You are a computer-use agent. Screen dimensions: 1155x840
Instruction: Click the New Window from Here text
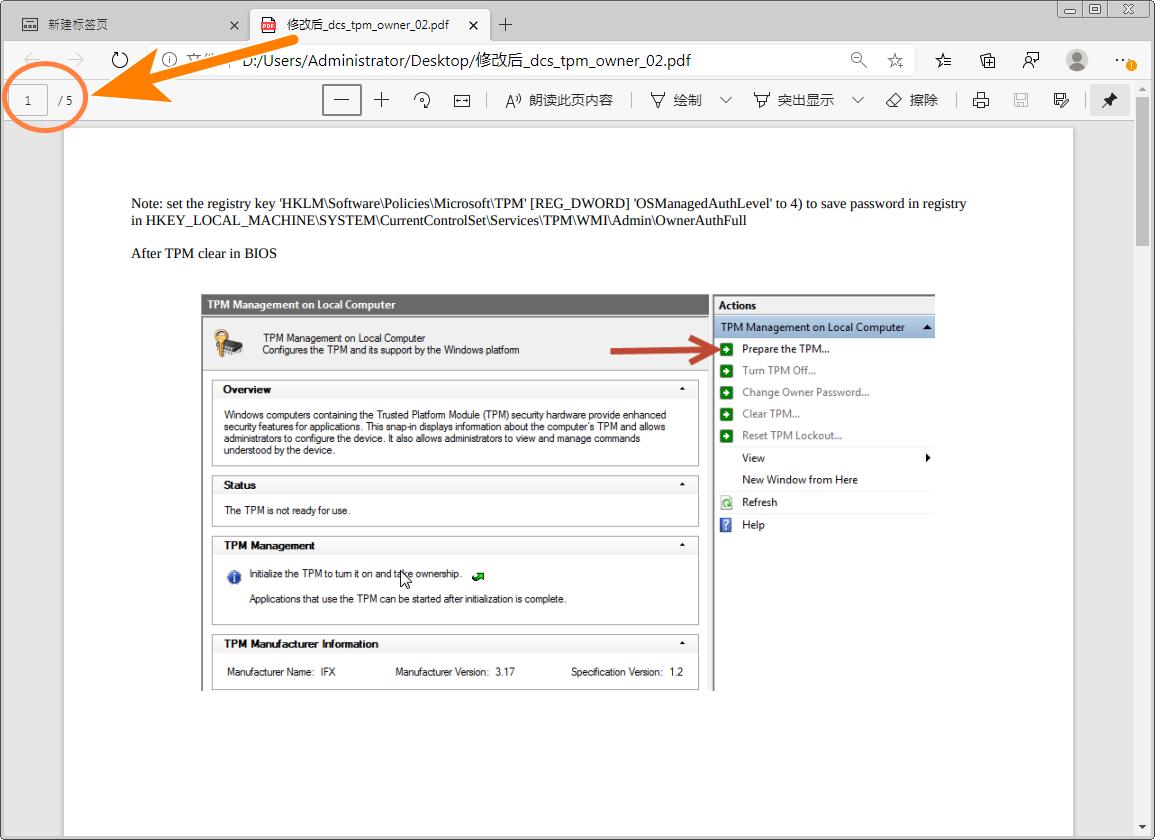(x=799, y=480)
